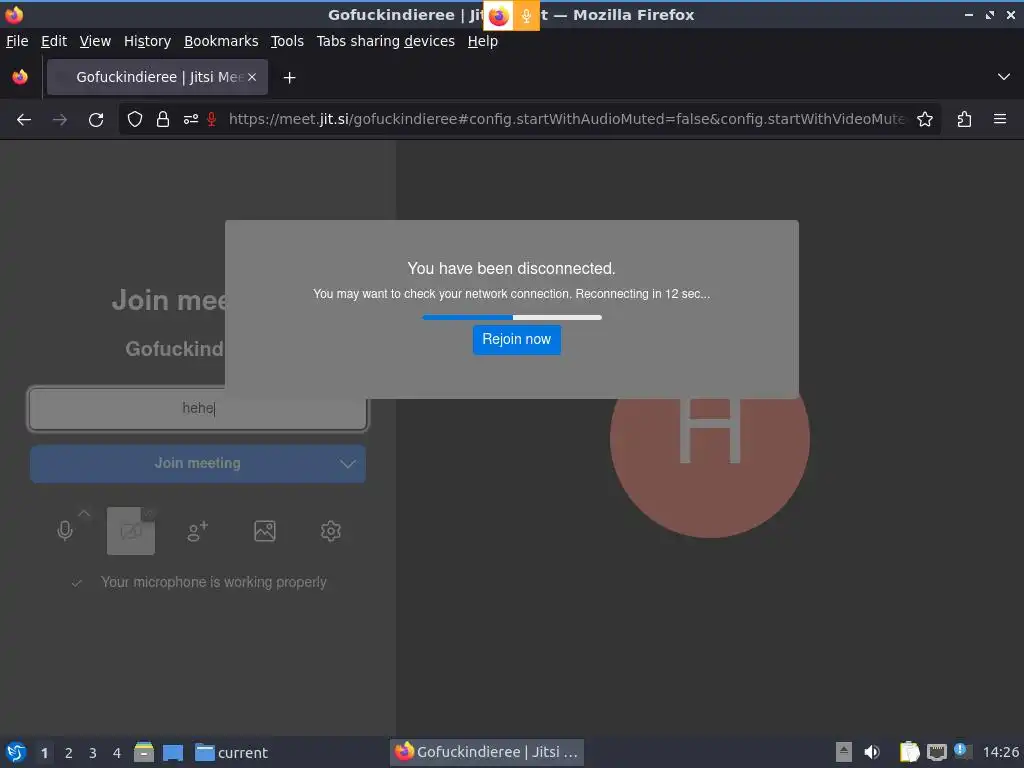Expand the list all tabs chevron
This screenshot has height=768, width=1024.
click(1004, 77)
